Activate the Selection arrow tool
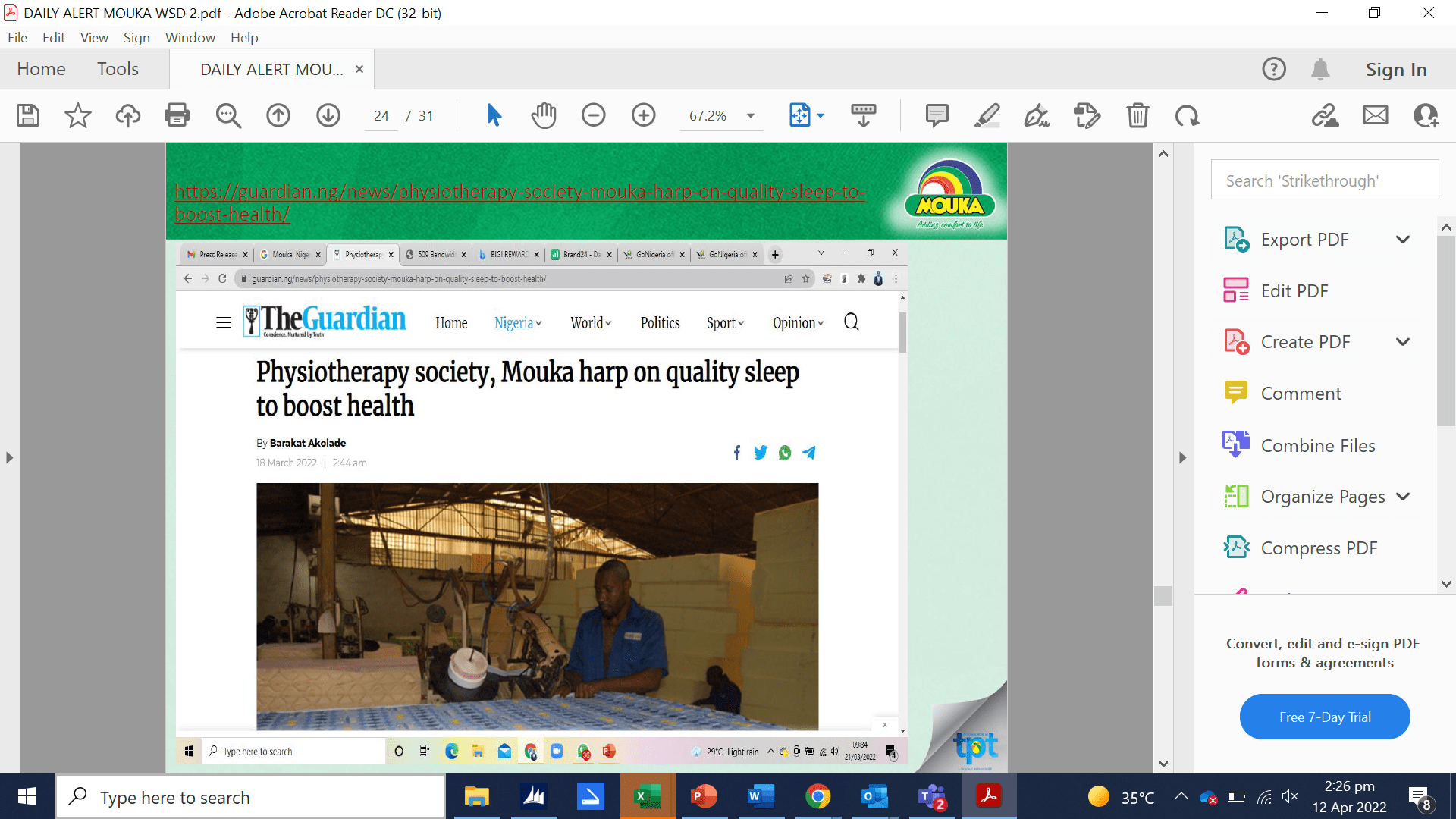Image resolution: width=1456 pixels, height=819 pixels. (x=494, y=115)
